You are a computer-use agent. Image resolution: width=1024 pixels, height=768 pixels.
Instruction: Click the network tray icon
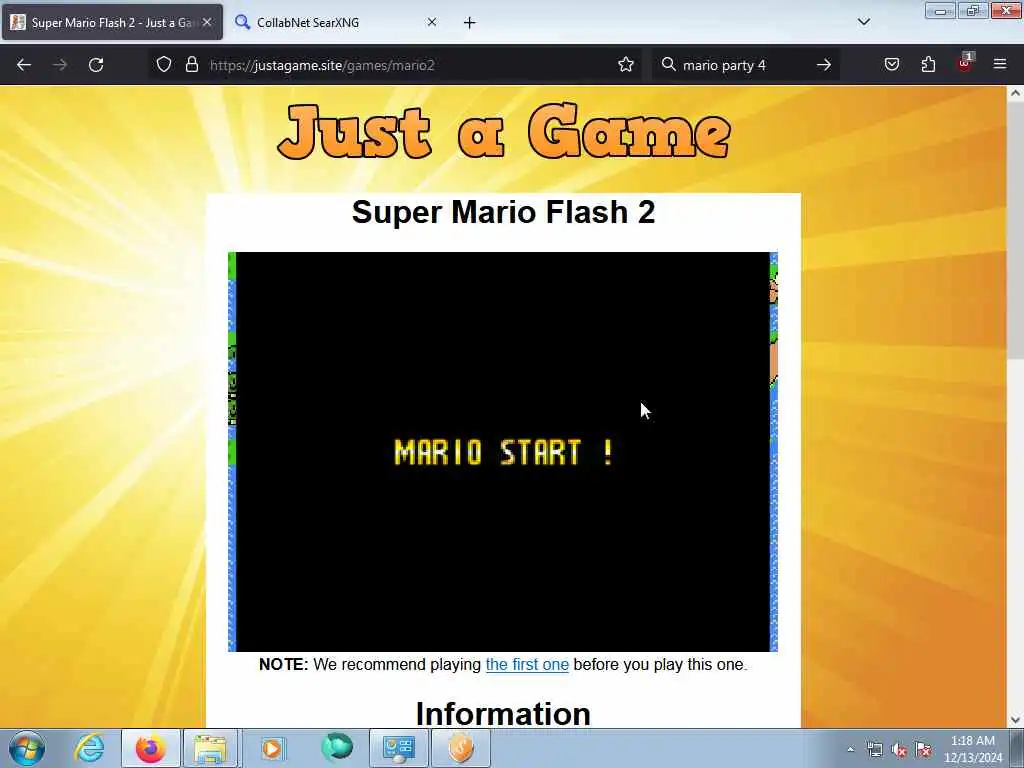(875, 750)
